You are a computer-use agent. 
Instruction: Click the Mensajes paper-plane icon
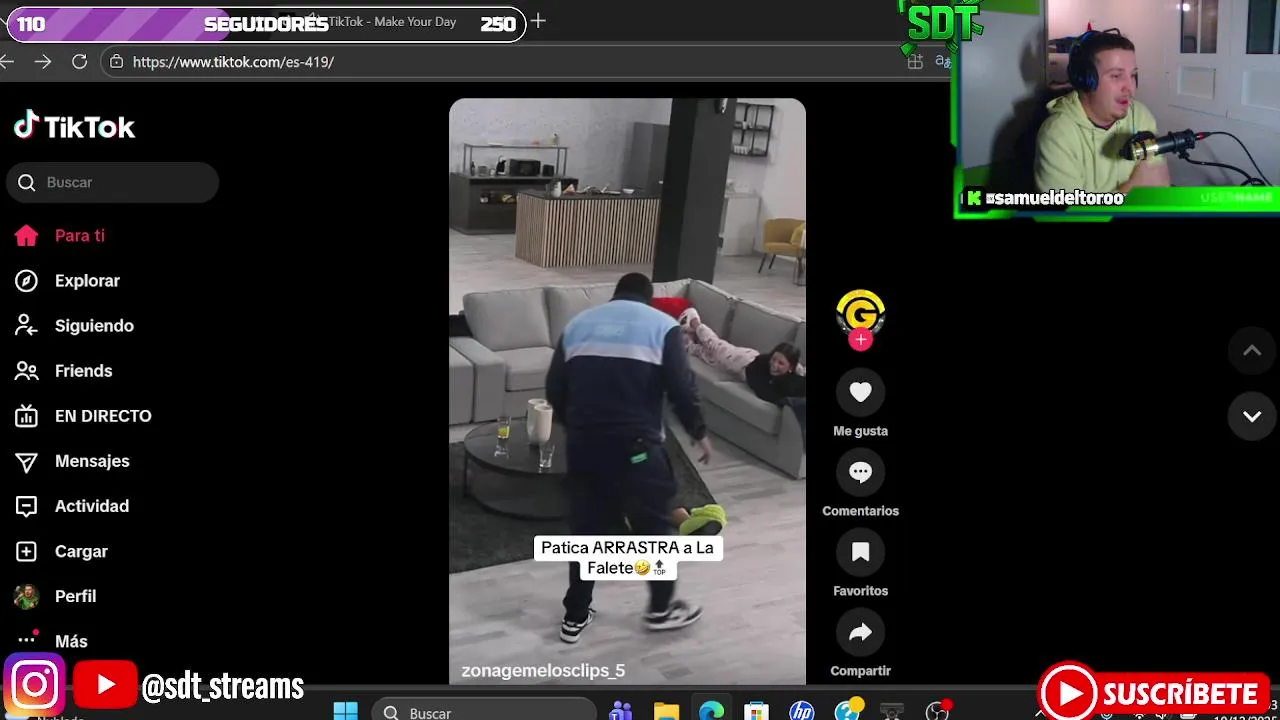26,461
